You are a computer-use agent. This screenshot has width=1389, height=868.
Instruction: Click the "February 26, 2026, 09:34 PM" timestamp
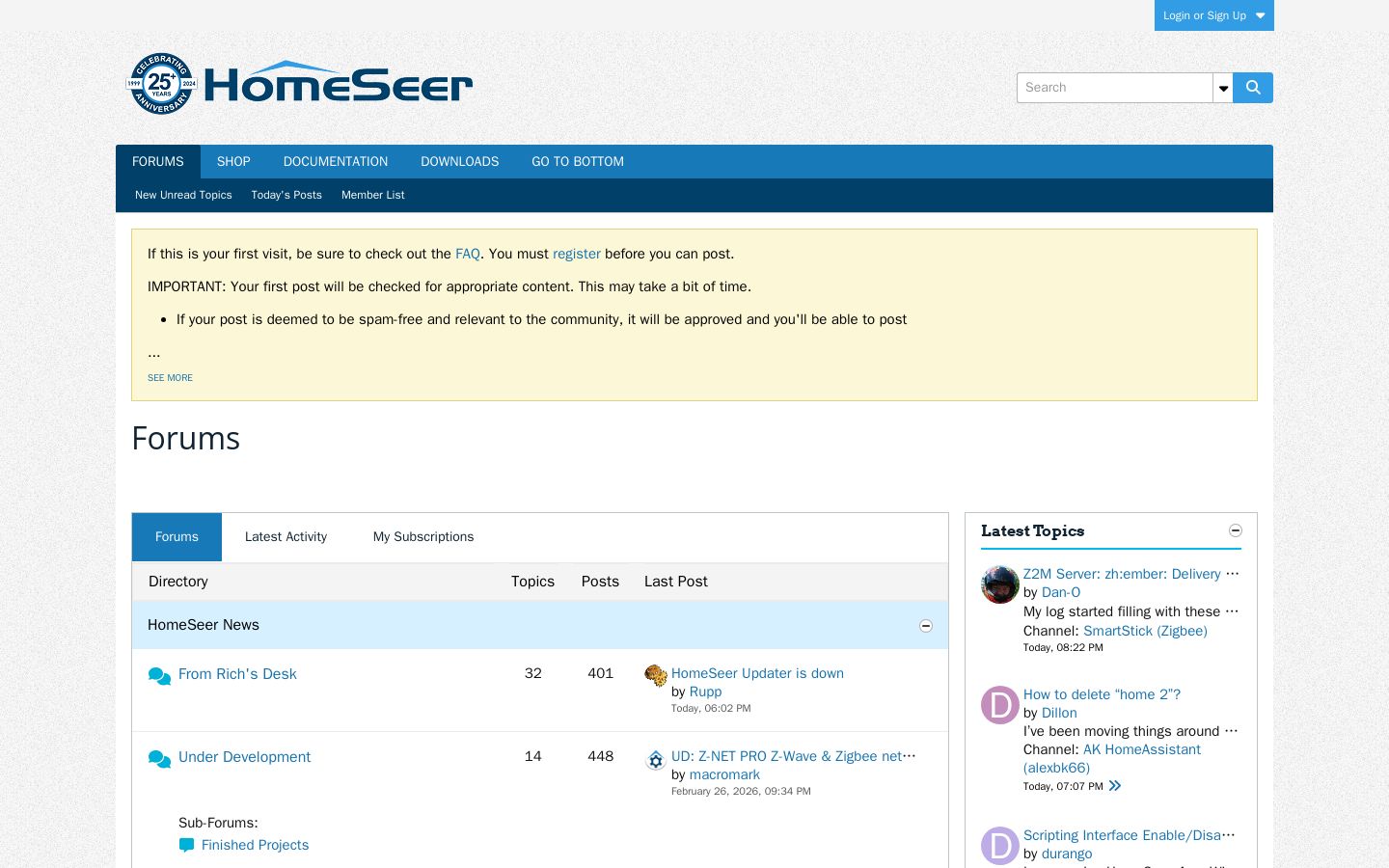[x=741, y=791]
